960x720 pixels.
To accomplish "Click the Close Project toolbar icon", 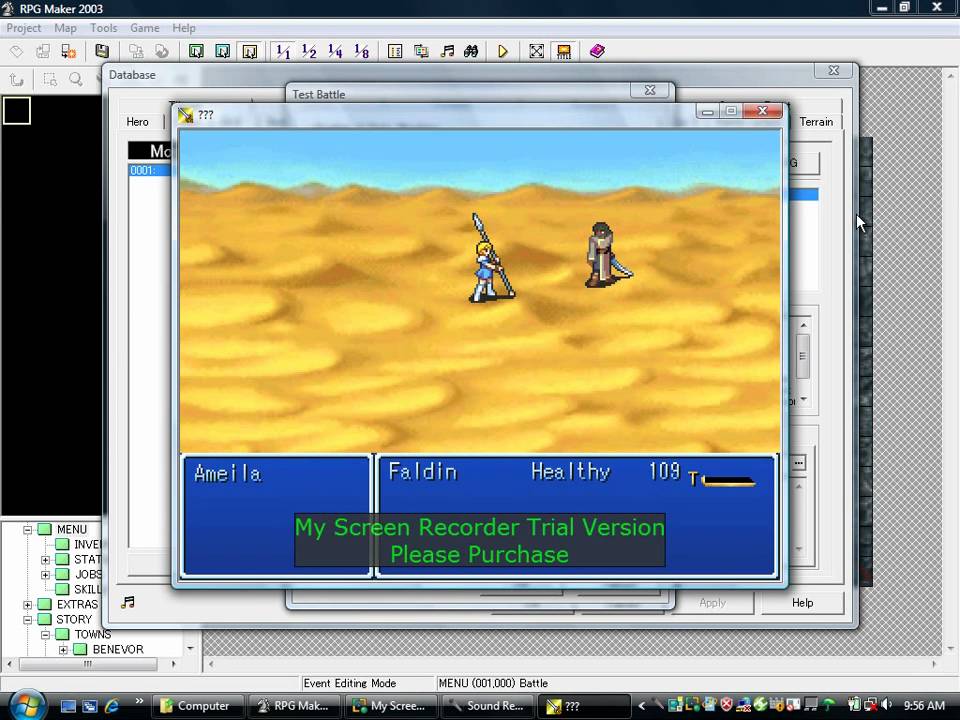I will (x=69, y=51).
